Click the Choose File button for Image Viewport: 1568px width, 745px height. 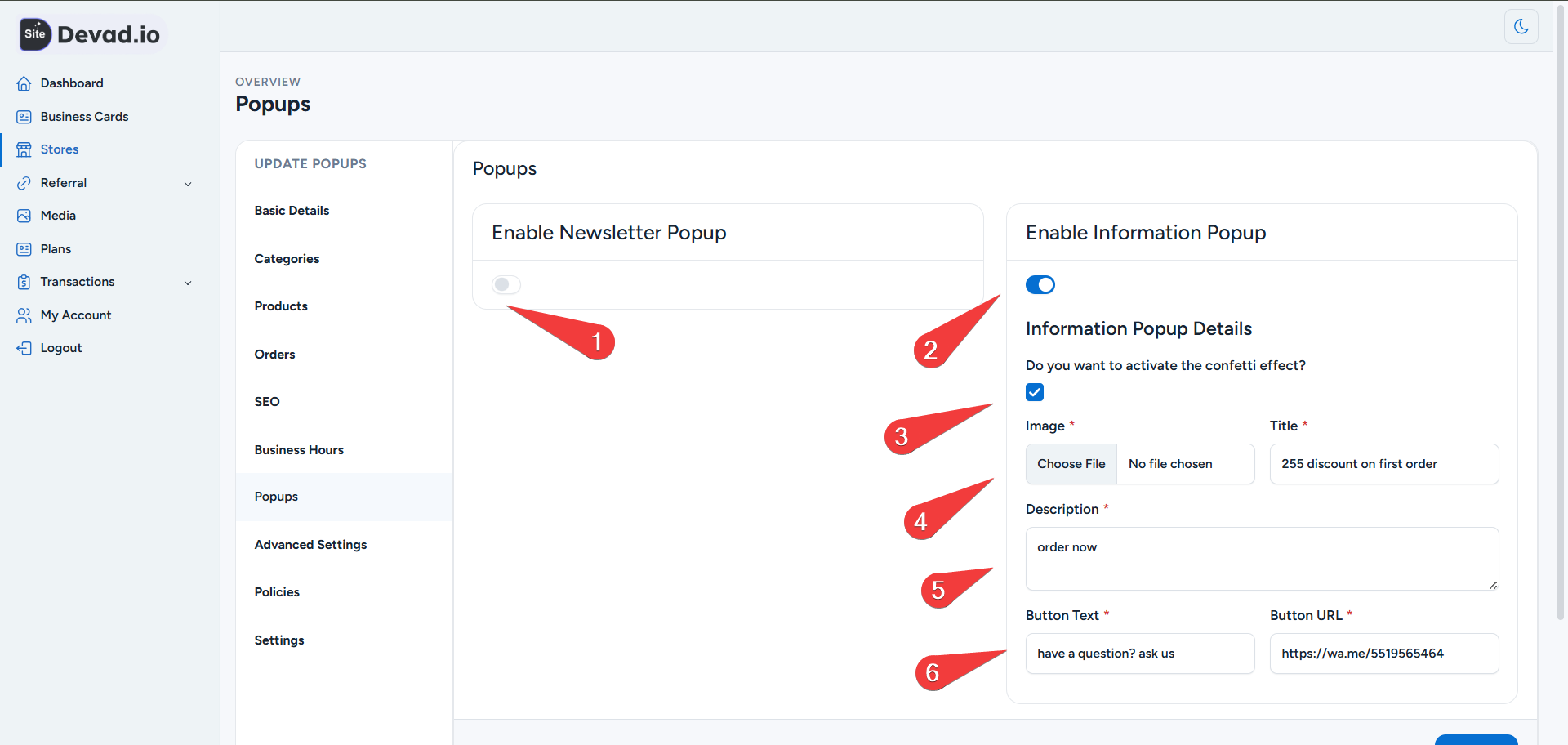coord(1071,463)
